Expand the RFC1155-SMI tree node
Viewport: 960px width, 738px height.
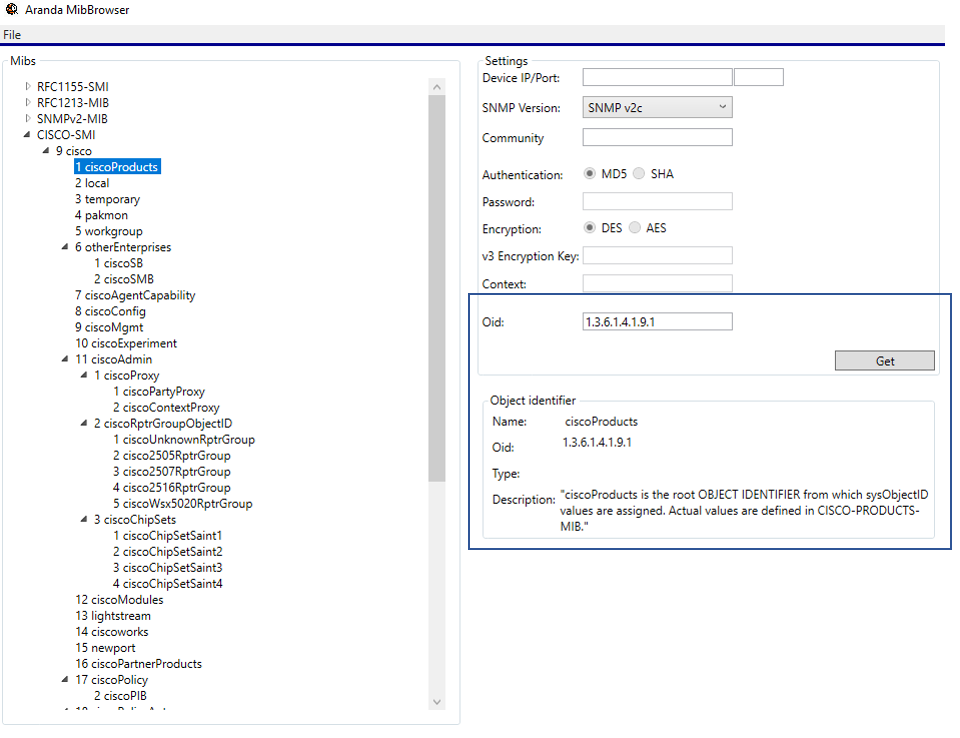coord(28,86)
